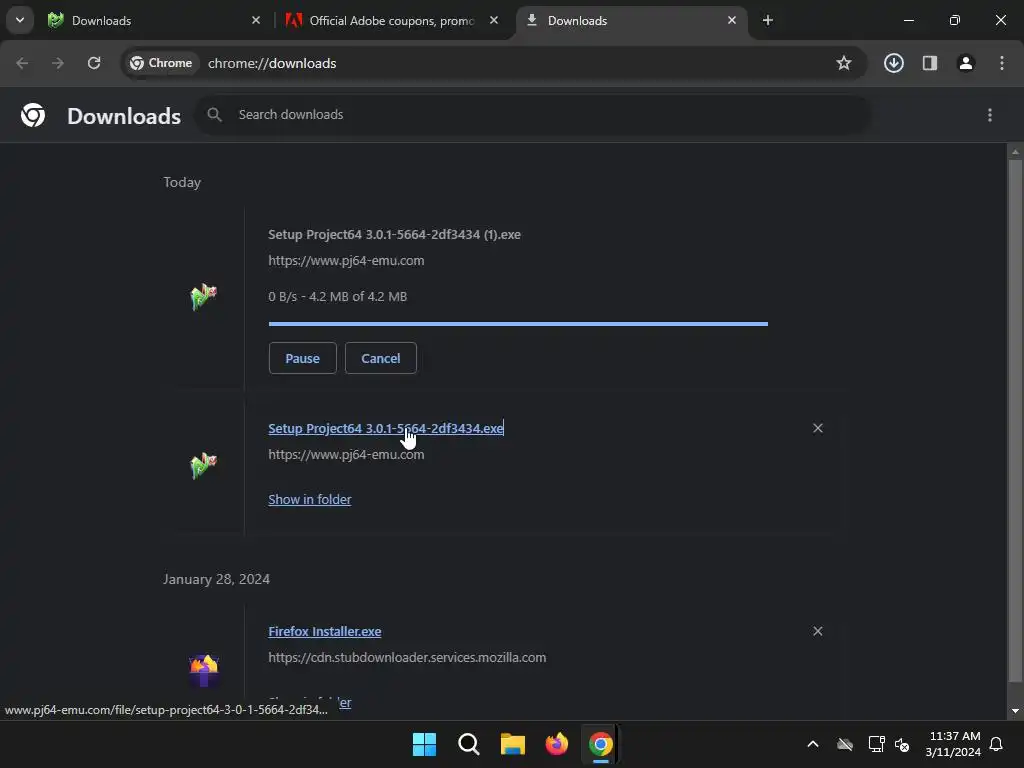The height and width of the screenshot is (768, 1024).
Task: Bookmark this page with star icon
Action: (844, 63)
